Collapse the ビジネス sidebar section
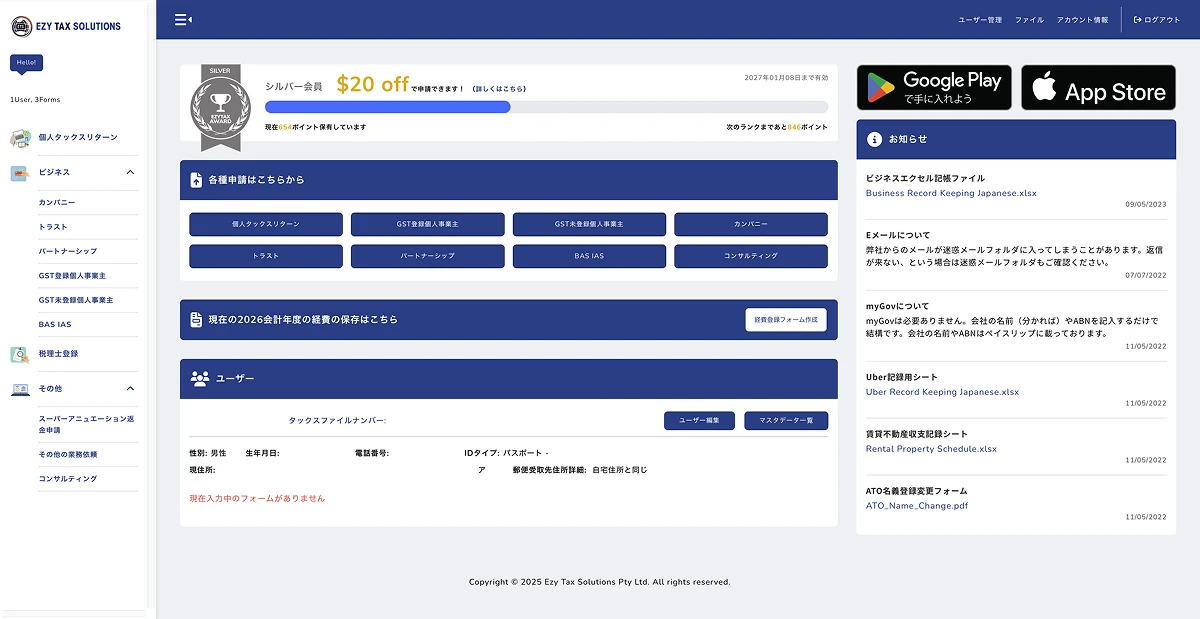 coord(130,172)
